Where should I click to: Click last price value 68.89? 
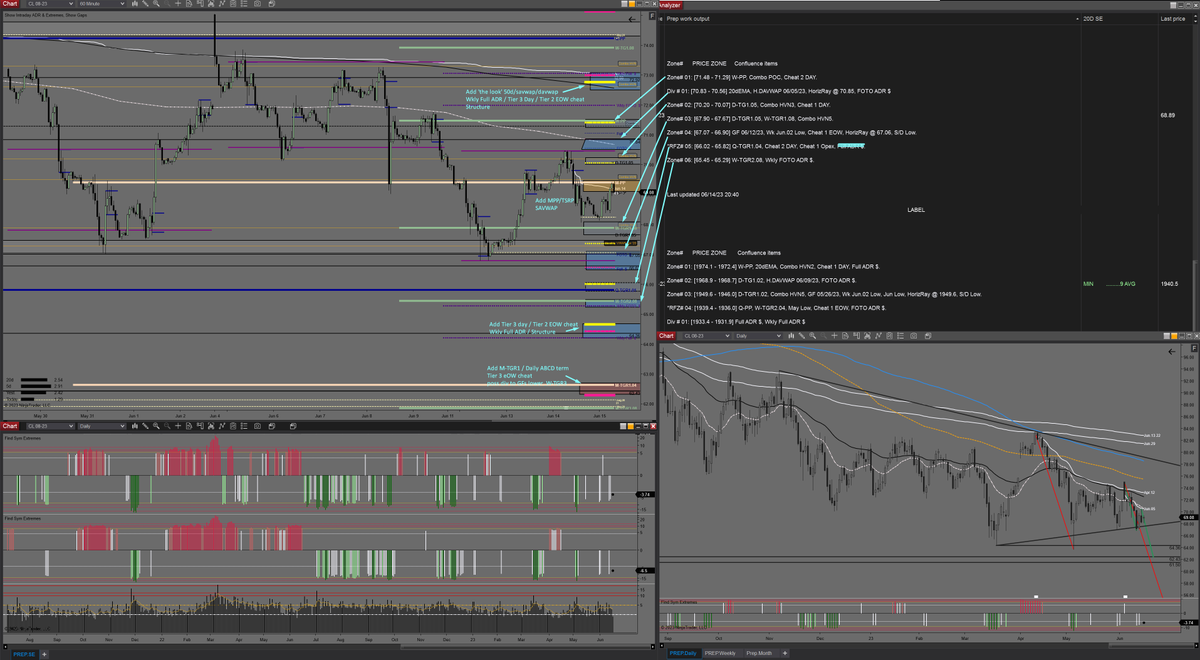point(1167,115)
